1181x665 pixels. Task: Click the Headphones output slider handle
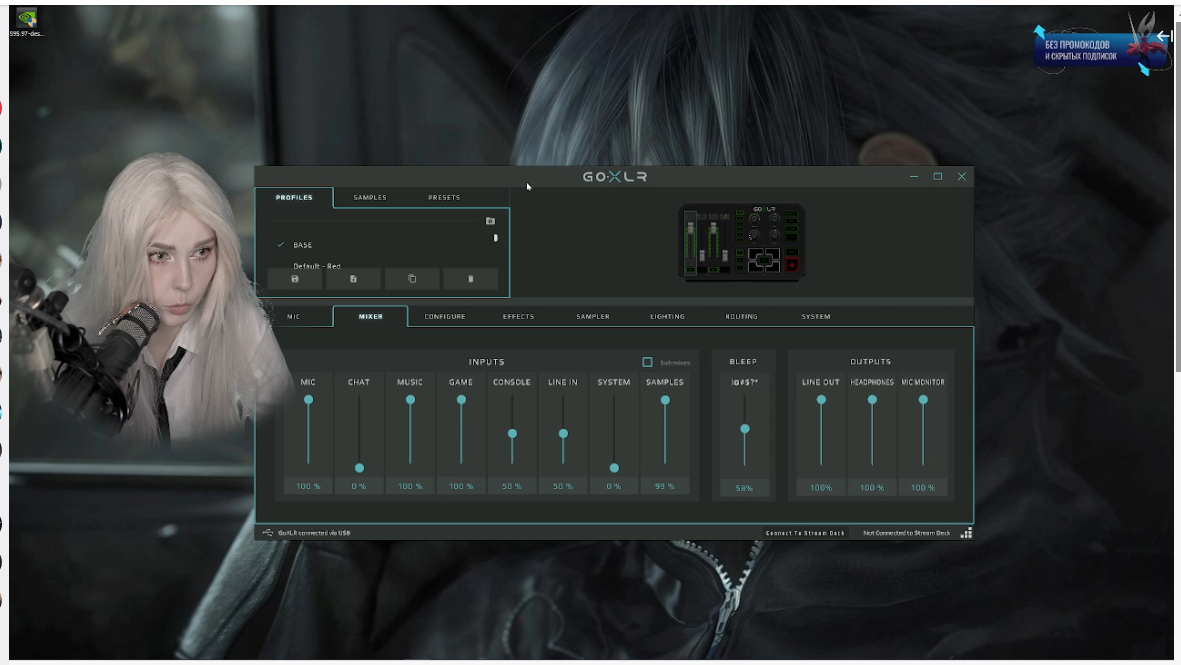point(872,400)
